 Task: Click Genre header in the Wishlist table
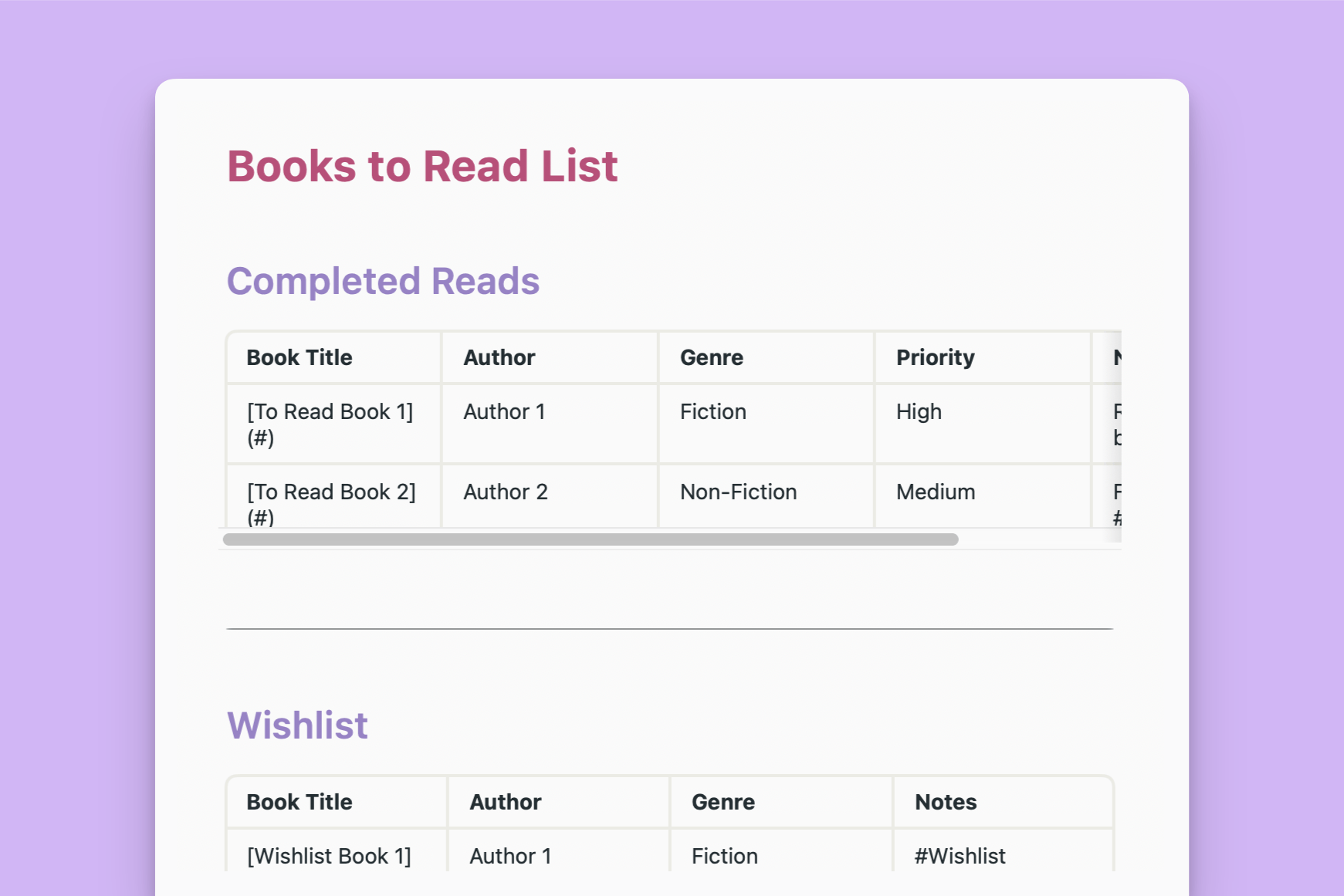click(x=723, y=802)
